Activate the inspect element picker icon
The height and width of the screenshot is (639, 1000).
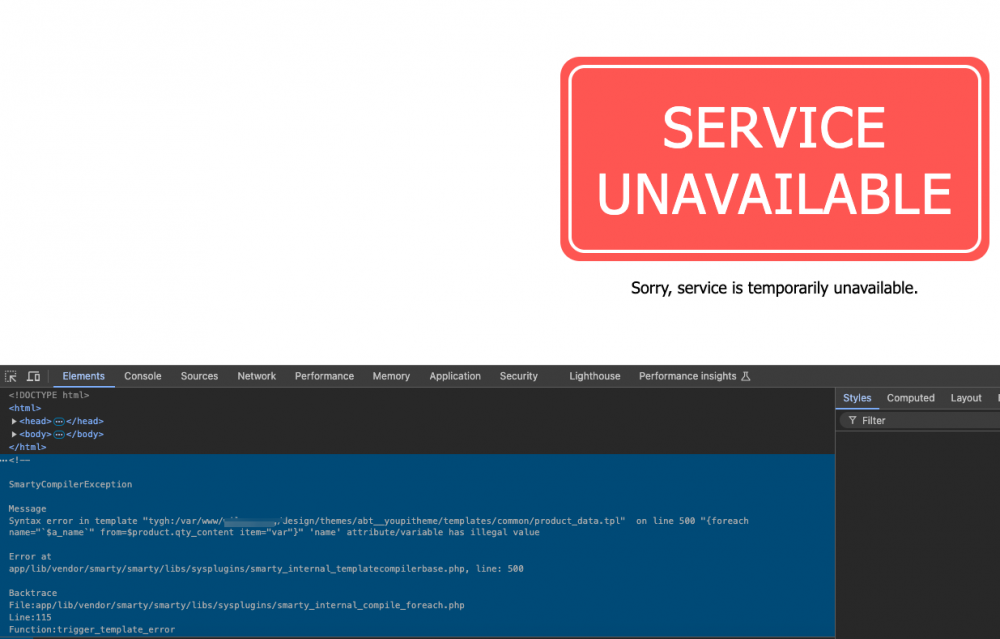11,376
